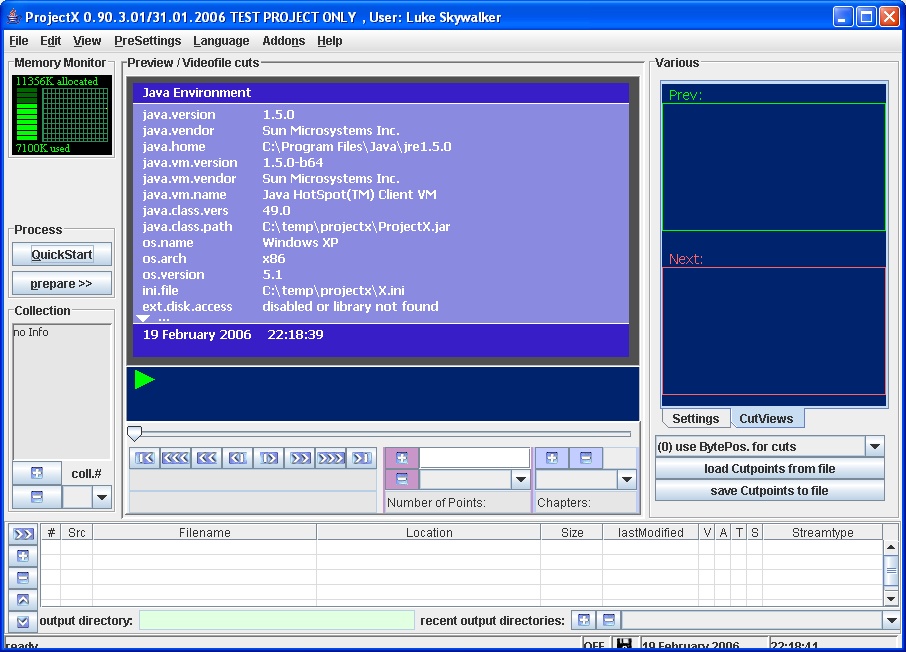The width and height of the screenshot is (906, 652).
Task: Click the double-arrow button beside file table
Action: click(23, 534)
